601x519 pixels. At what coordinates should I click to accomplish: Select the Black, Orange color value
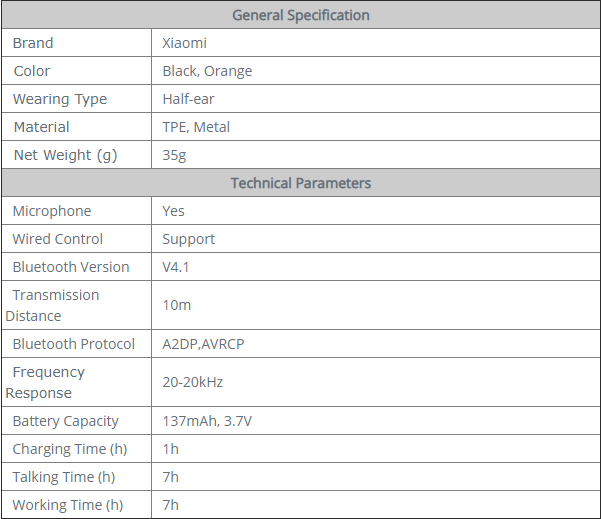pyautogui.click(x=207, y=71)
